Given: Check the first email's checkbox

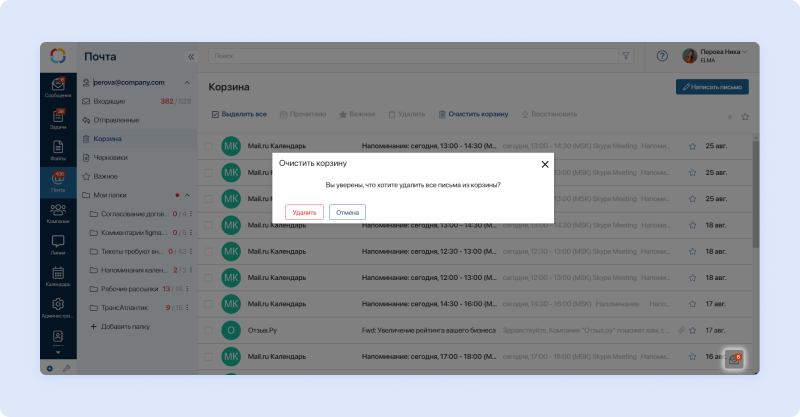Looking at the screenshot, I should 209,146.
